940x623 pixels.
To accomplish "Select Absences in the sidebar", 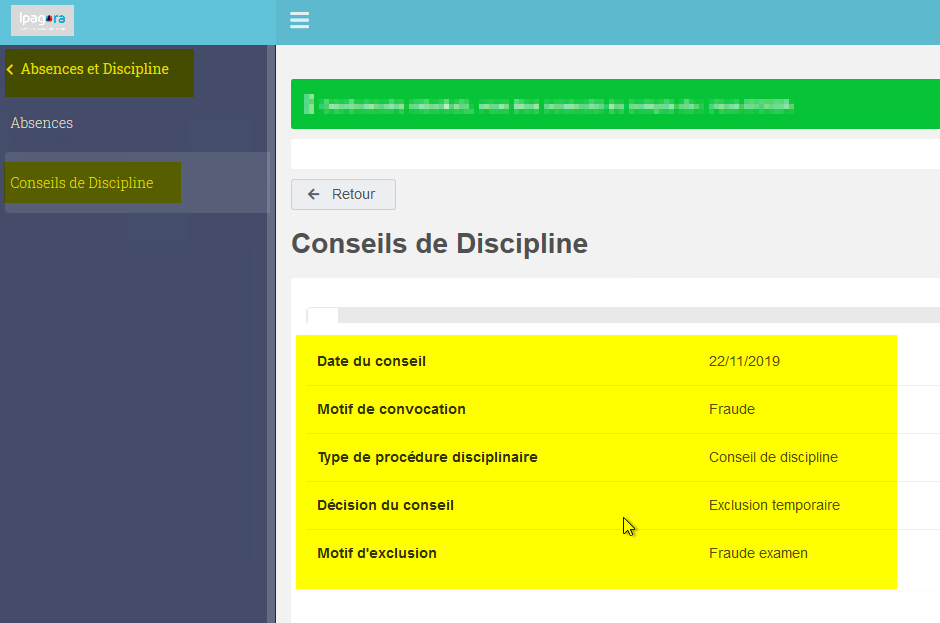I will click(x=42, y=123).
